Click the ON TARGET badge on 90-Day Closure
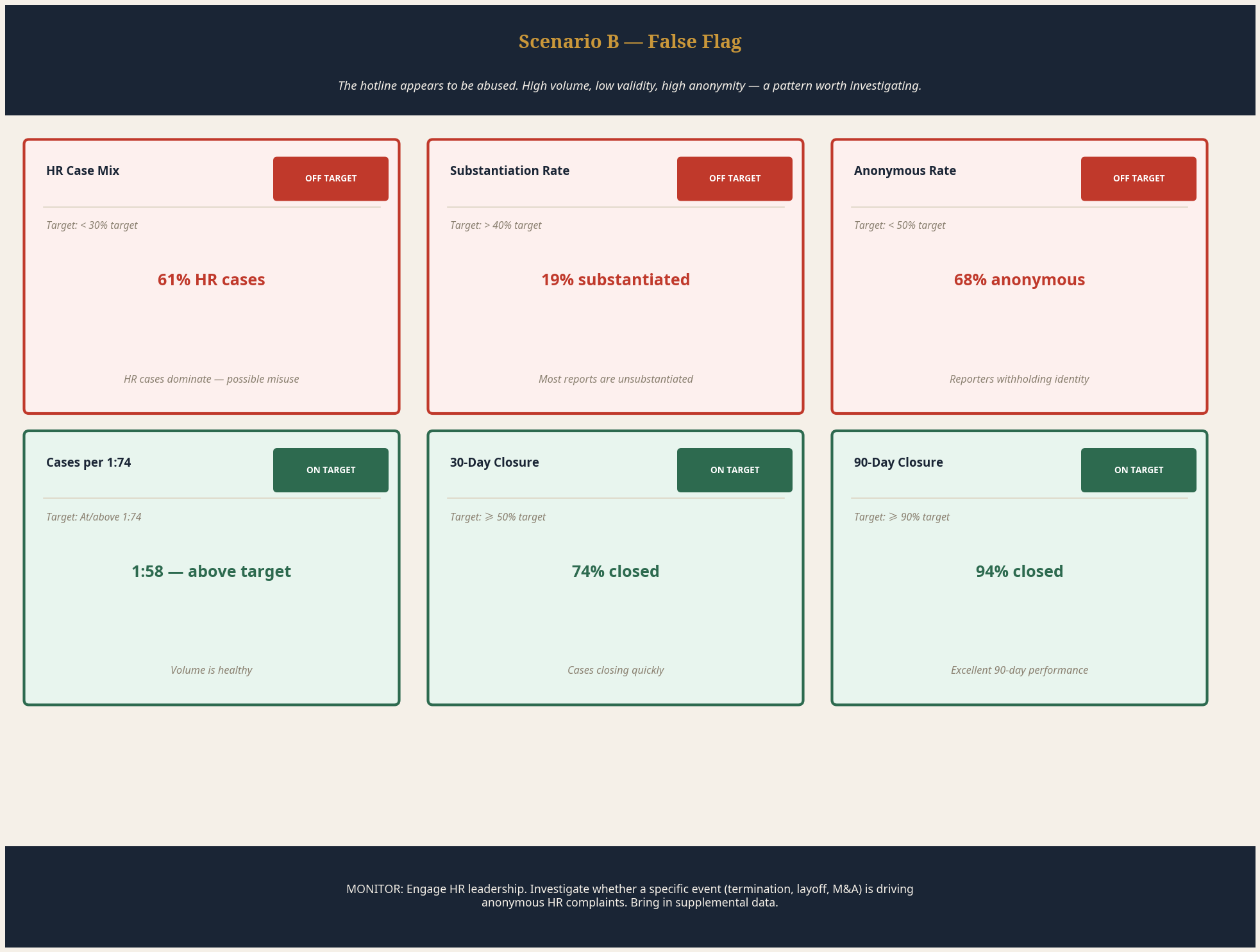The height and width of the screenshot is (952, 1260). 1138,470
